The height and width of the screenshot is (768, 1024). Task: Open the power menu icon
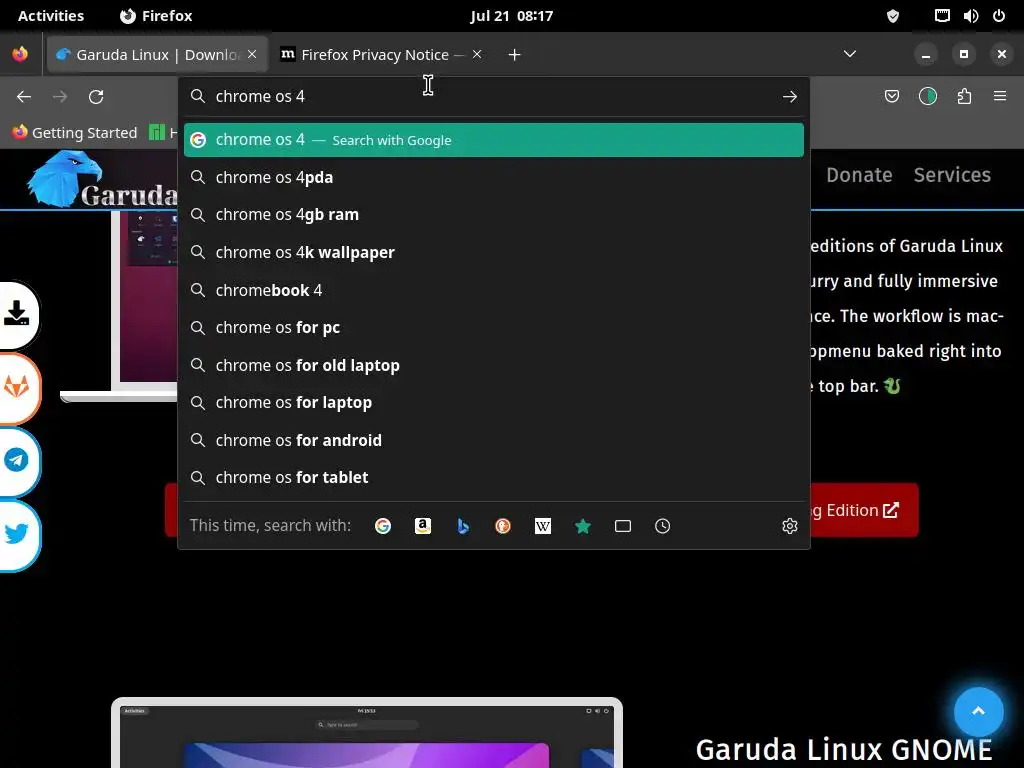[999, 16]
